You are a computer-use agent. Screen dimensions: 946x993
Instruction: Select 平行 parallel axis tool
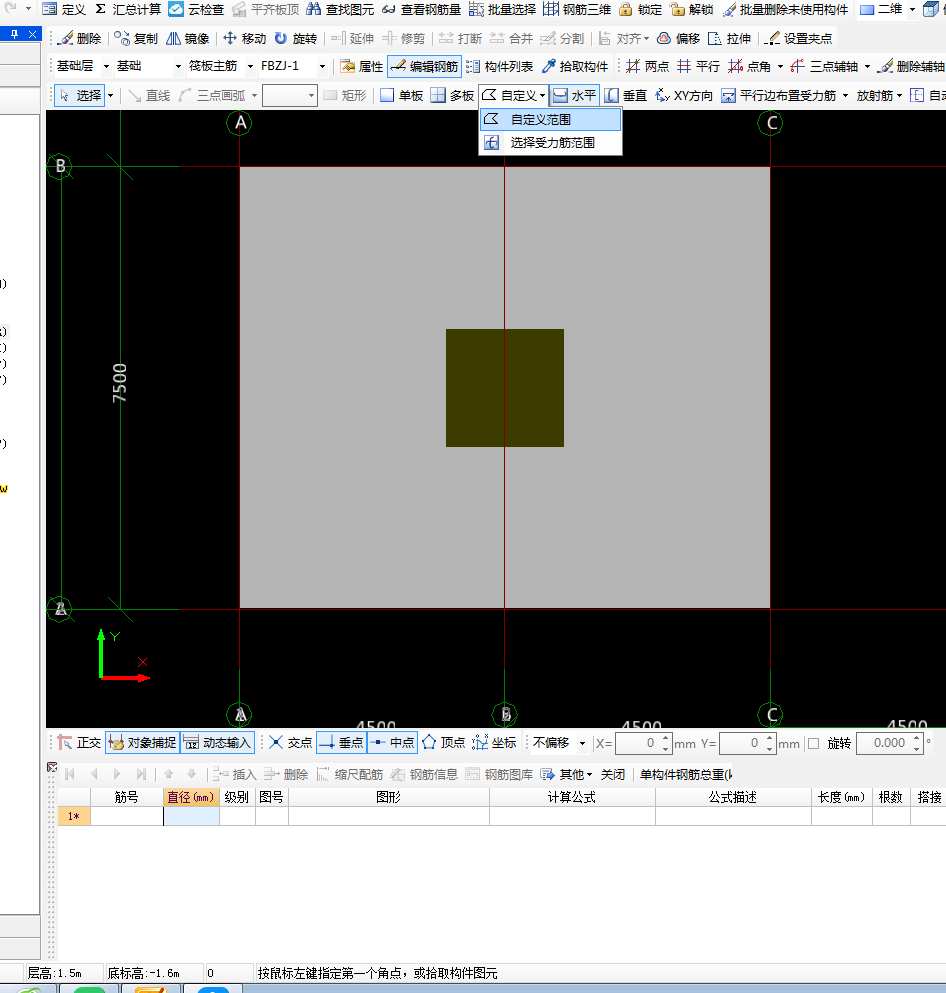click(x=698, y=66)
